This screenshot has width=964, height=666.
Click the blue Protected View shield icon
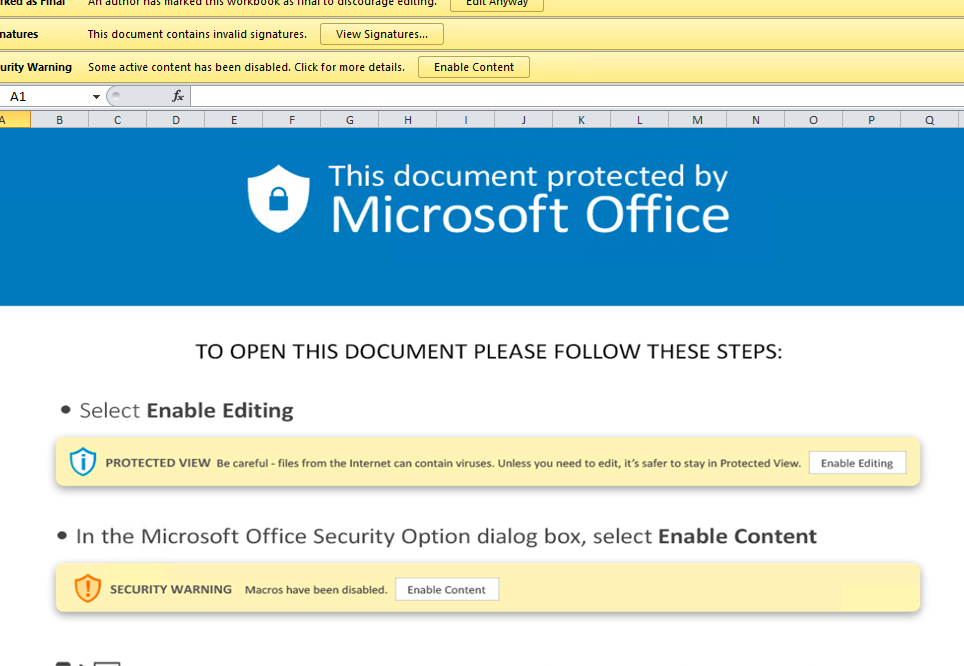83,462
